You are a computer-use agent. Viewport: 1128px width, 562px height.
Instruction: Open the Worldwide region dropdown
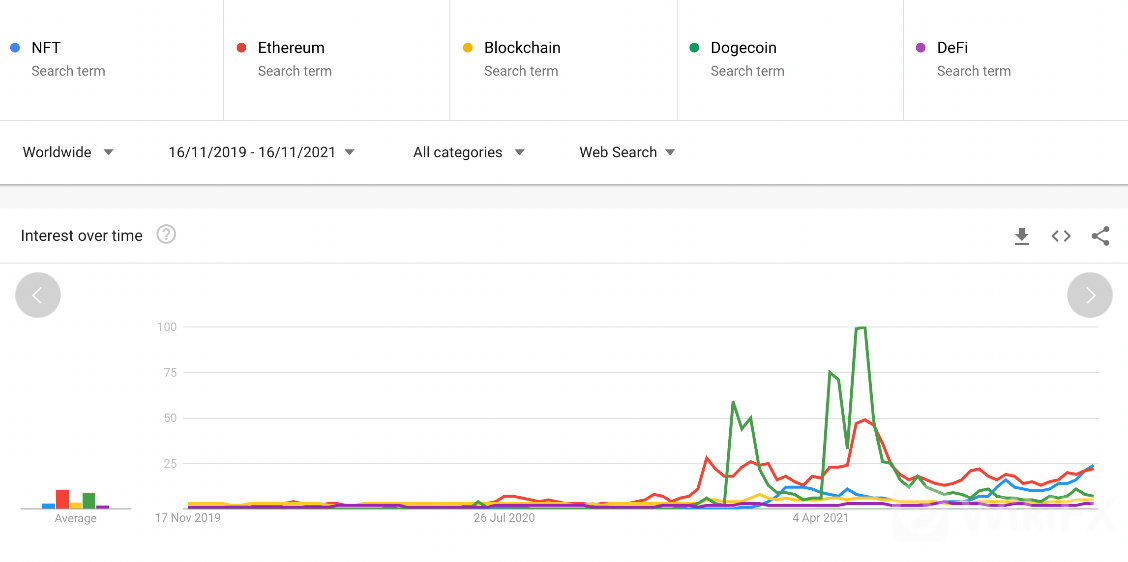[68, 152]
